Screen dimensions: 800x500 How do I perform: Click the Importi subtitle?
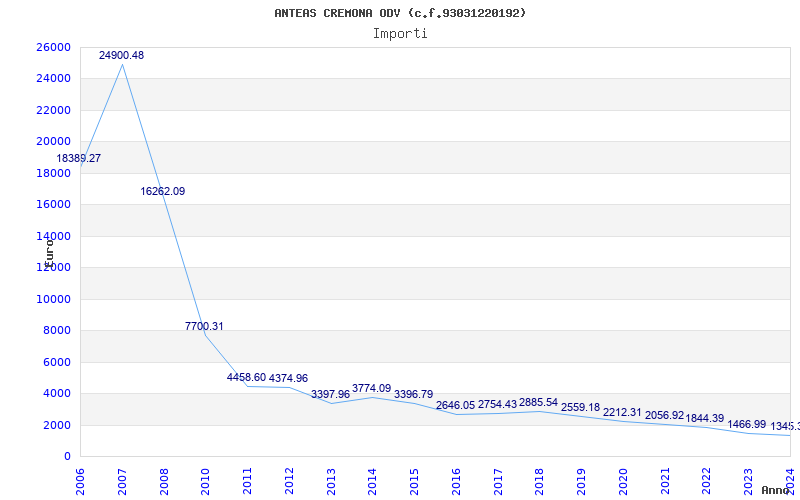400,34
